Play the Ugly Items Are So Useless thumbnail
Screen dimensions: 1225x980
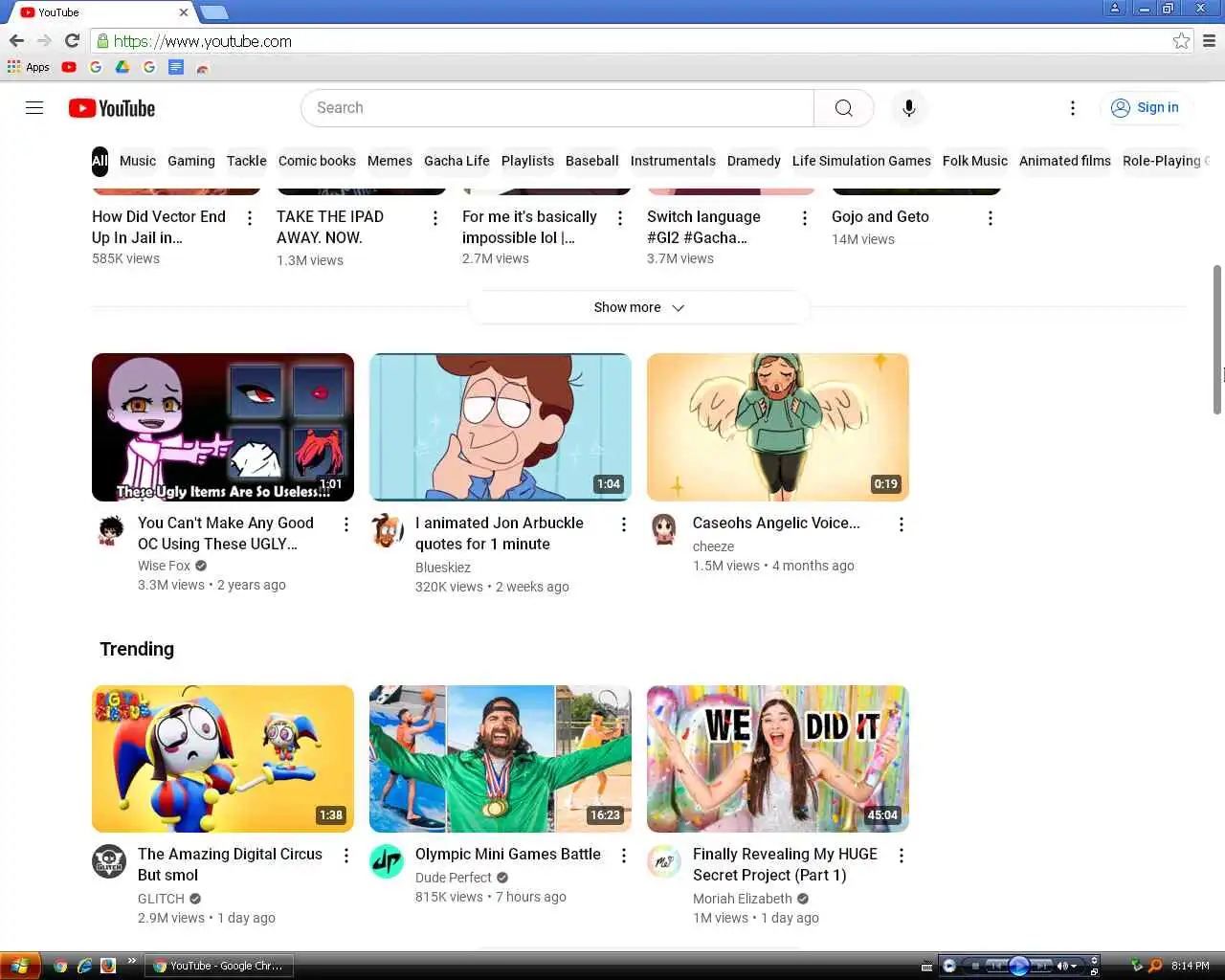[223, 427]
